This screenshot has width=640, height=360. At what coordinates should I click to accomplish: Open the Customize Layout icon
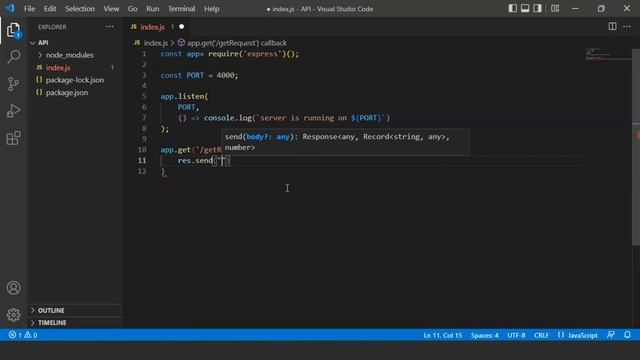pyautogui.click(x=555, y=8)
